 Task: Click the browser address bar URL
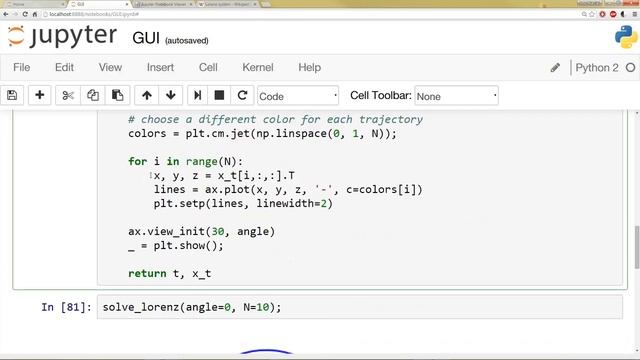click(94, 14)
